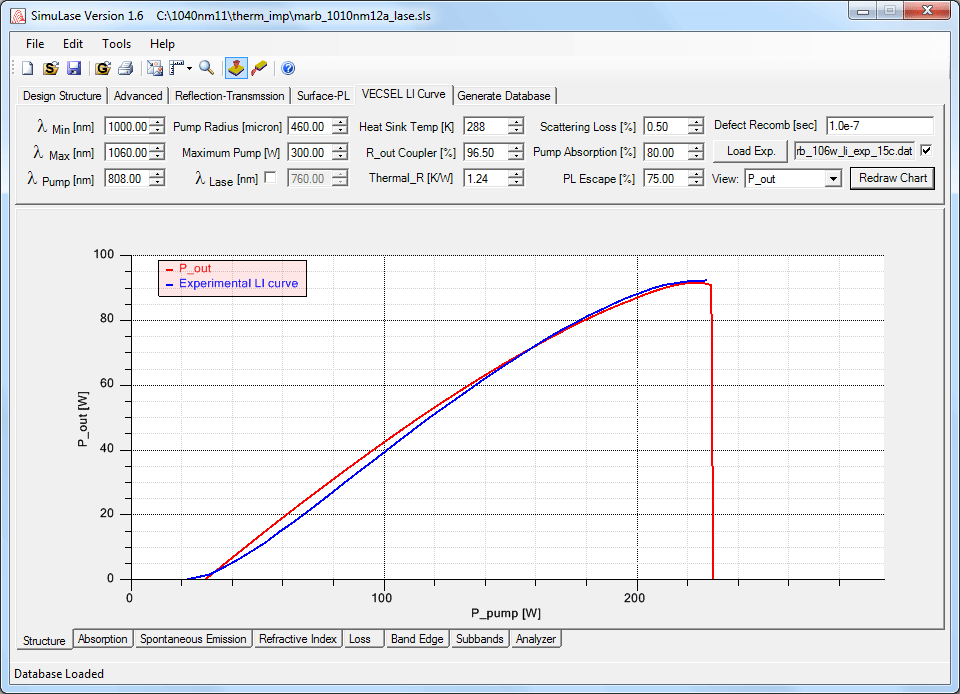Screen dimensions: 960x694
Task: Click the Save floppy disk icon
Action: (74, 68)
